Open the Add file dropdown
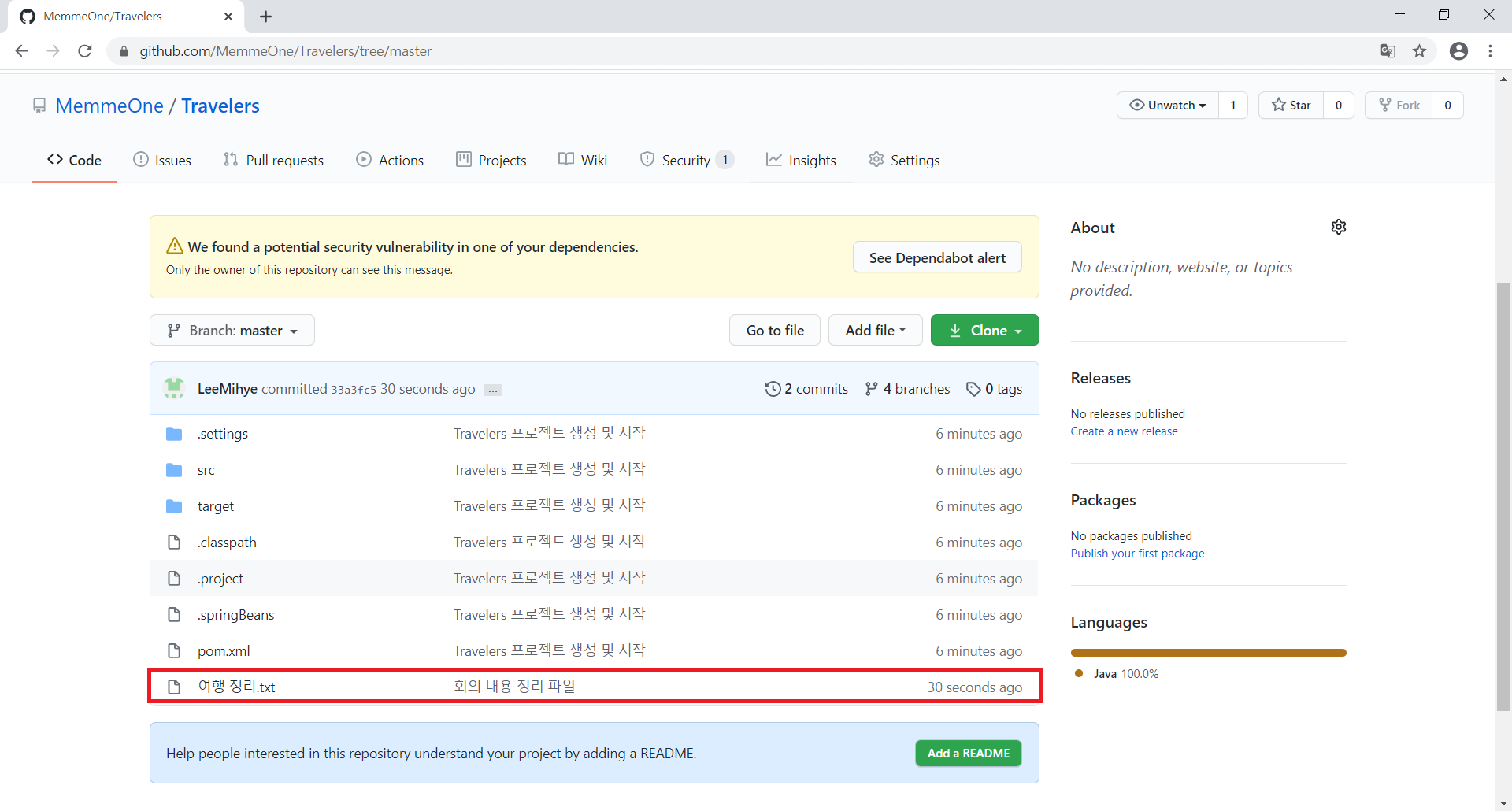Image resolution: width=1512 pixels, height=811 pixels. tap(875, 331)
